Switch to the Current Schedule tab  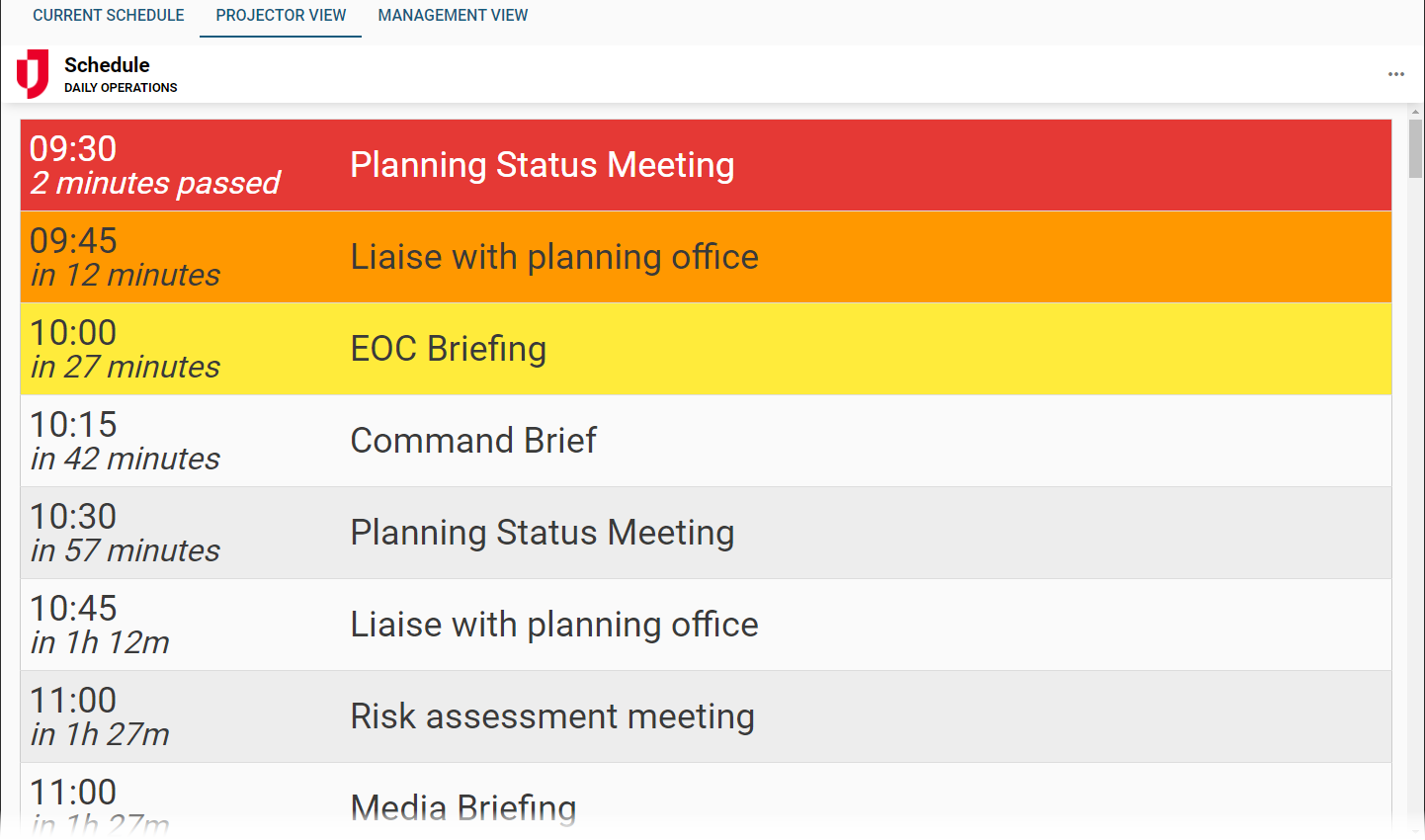109,16
